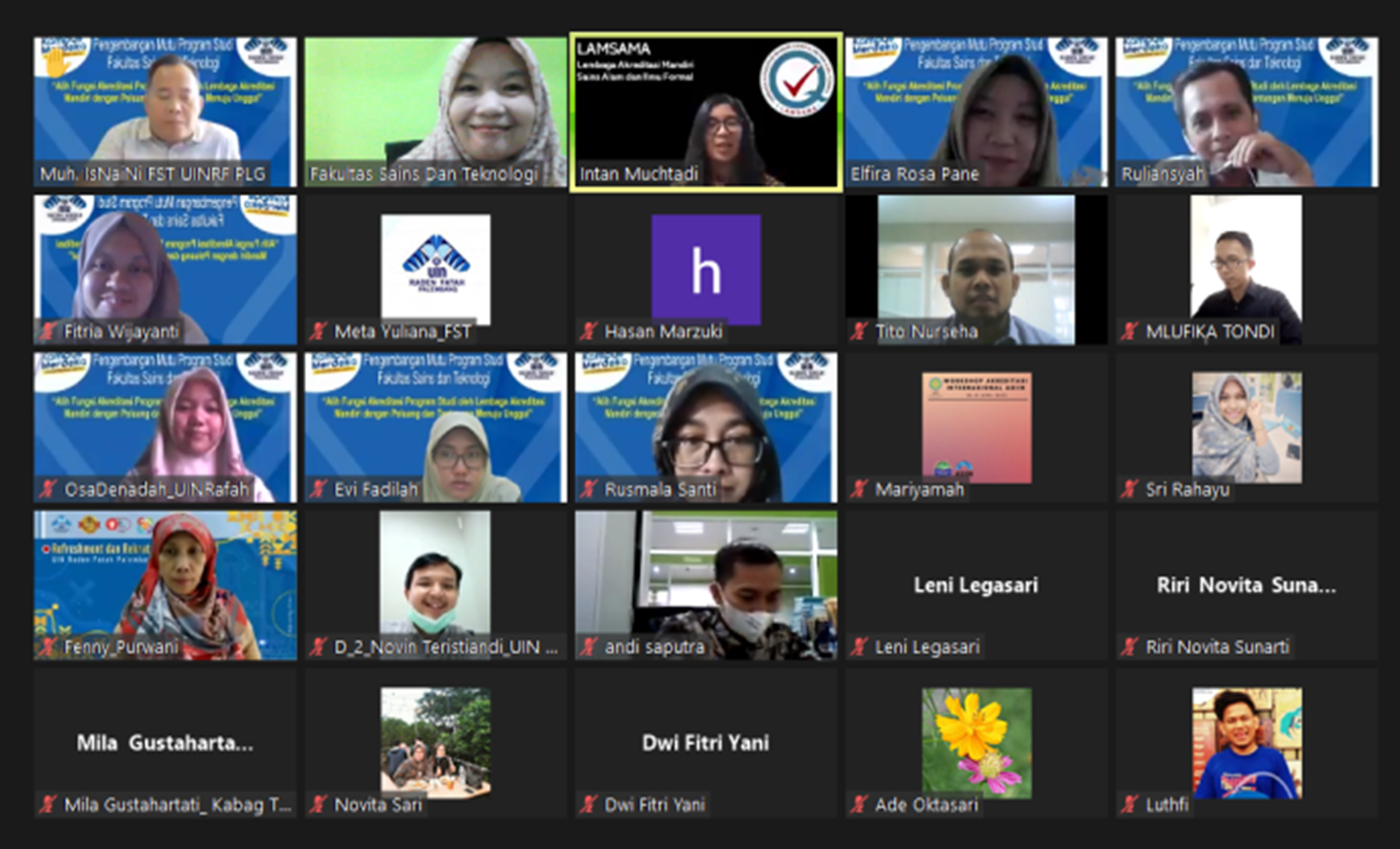Click the muted mic icon beside andi saputra
This screenshot has height=849, width=1400.
click(x=588, y=647)
